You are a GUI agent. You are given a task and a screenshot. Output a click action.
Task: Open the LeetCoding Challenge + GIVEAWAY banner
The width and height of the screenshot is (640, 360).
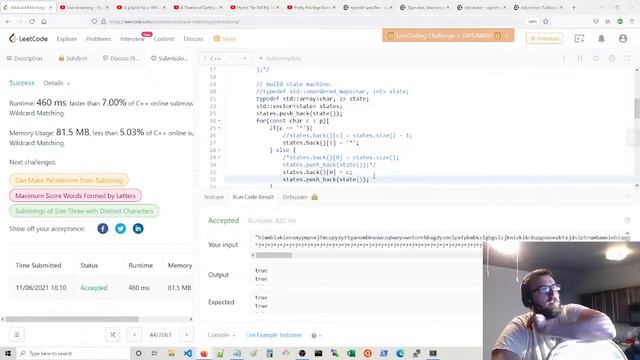coord(448,36)
